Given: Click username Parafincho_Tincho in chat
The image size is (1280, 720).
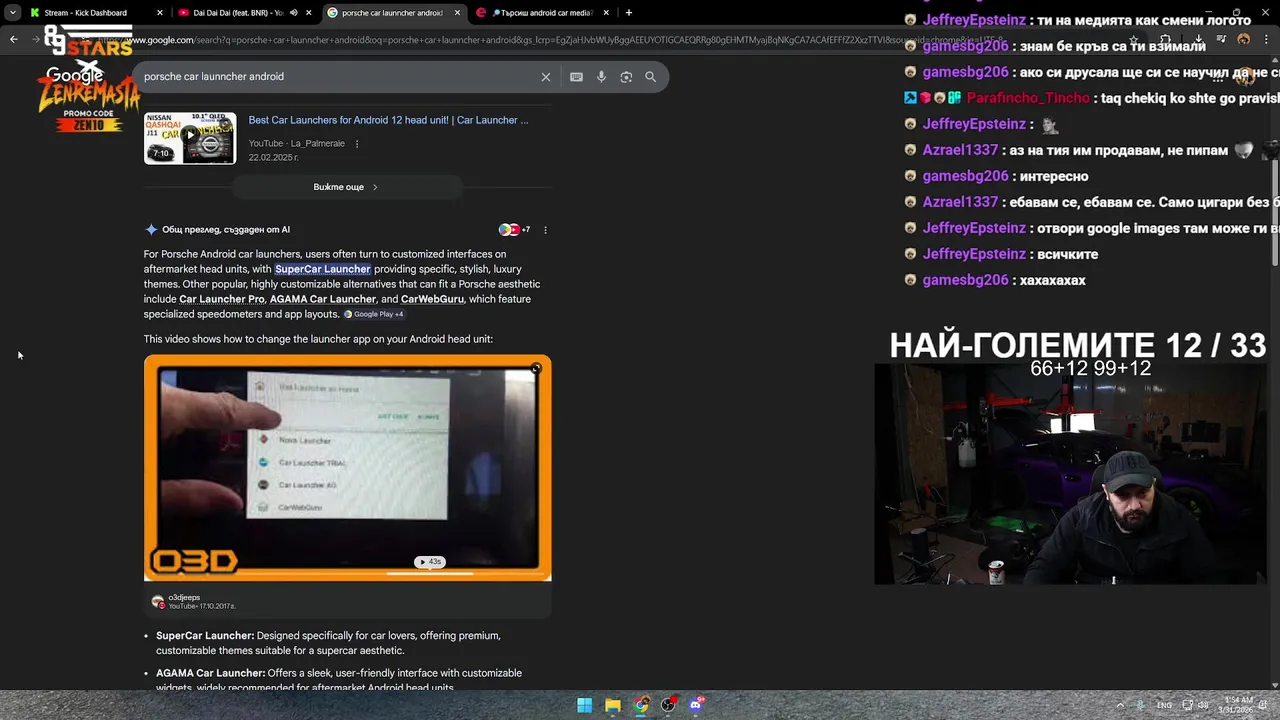Looking at the screenshot, I should (x=1026, y=98).
